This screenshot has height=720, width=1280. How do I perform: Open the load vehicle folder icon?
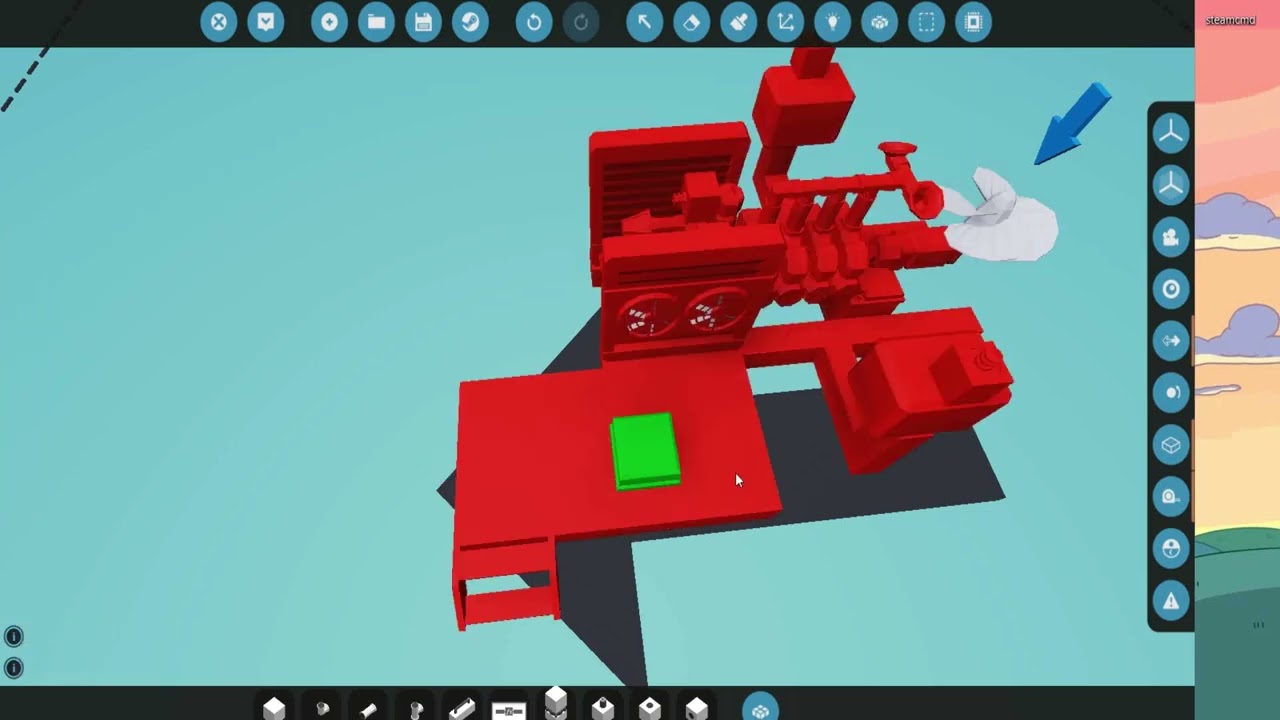coord(377,22)
